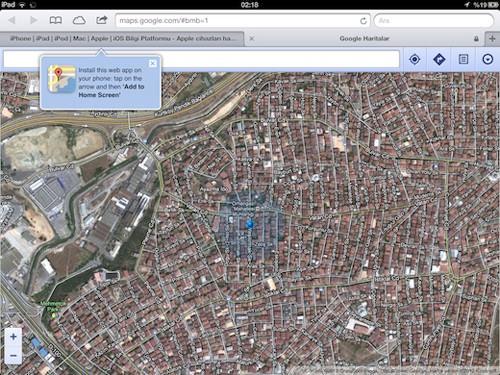The image size is (500, 375).
Task: Toggle the my location target icon
Action: (x=415, y=60)
